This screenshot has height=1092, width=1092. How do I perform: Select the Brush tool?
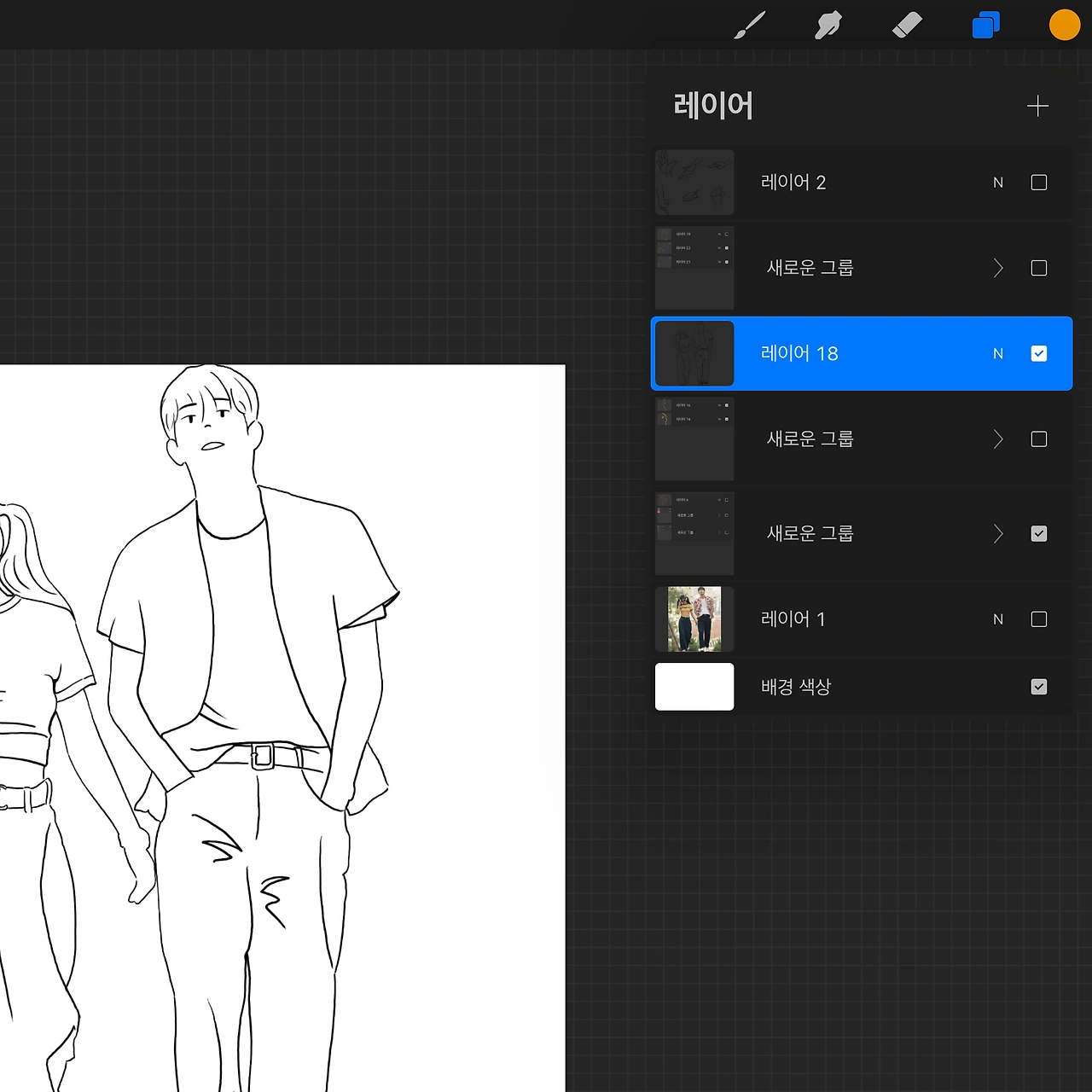(750, 26)
